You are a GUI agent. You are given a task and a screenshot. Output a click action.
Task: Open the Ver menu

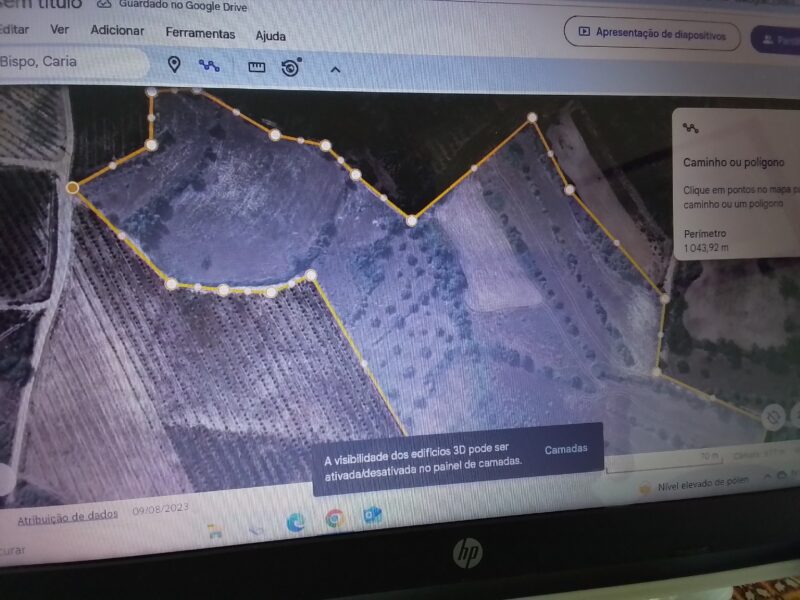[59, 30]
